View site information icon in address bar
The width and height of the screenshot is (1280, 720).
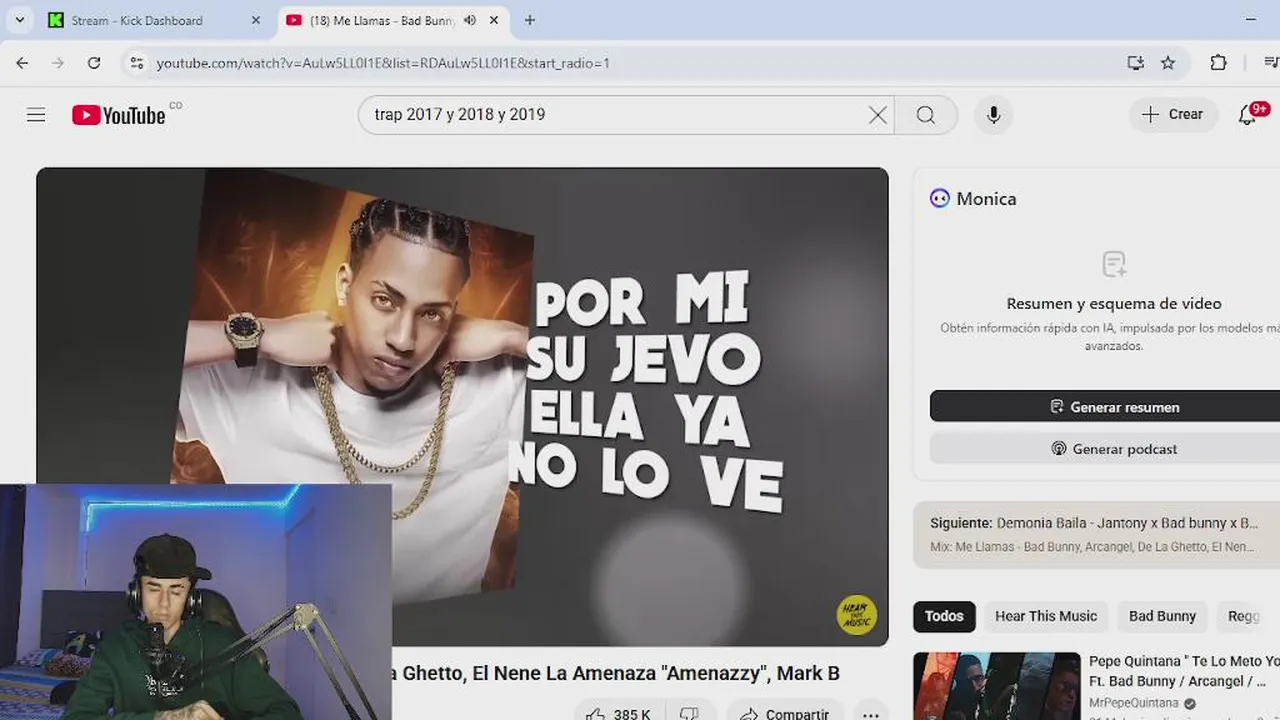pos(137,63)
